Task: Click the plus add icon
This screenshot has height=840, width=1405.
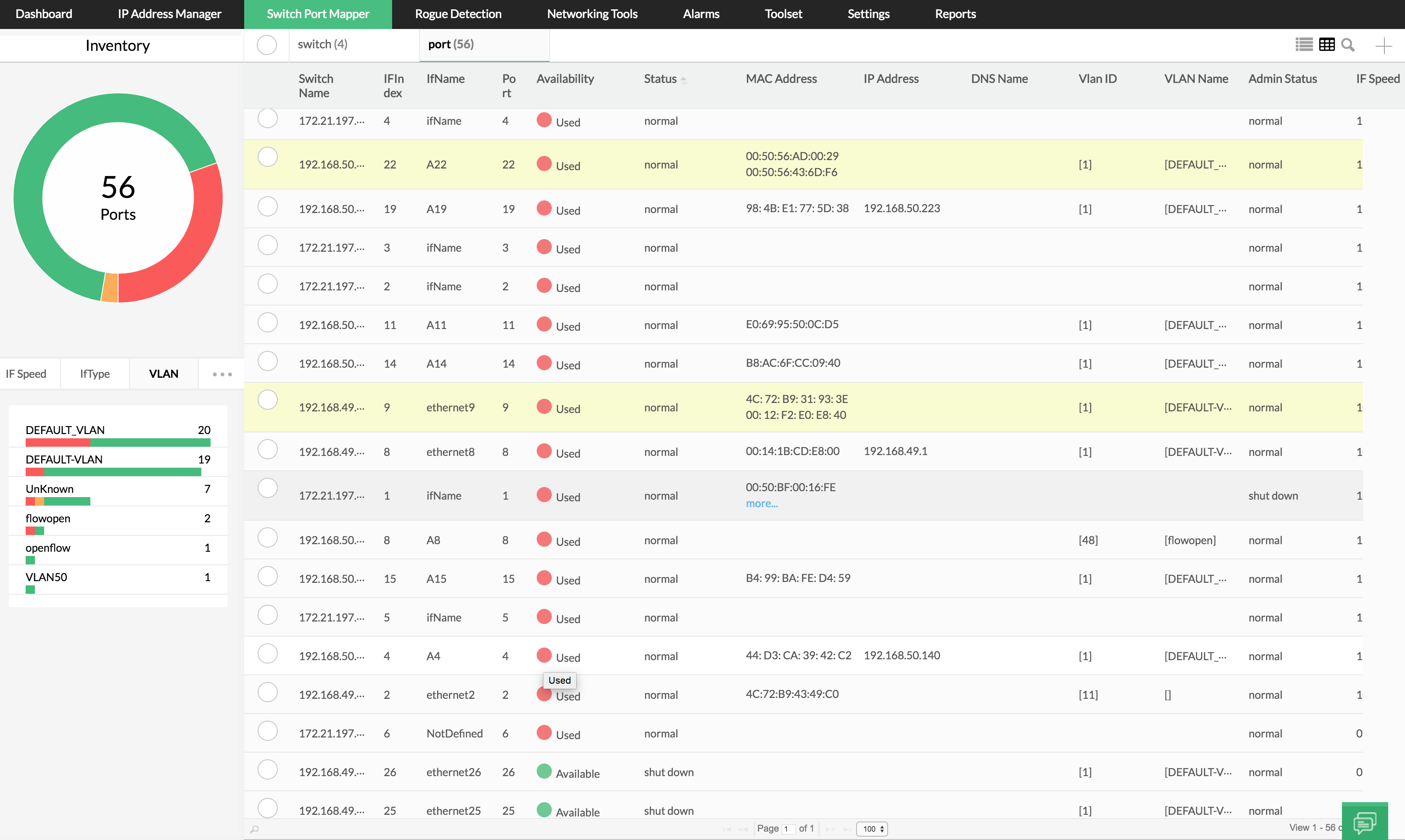Action: [x=1384, y=45]
